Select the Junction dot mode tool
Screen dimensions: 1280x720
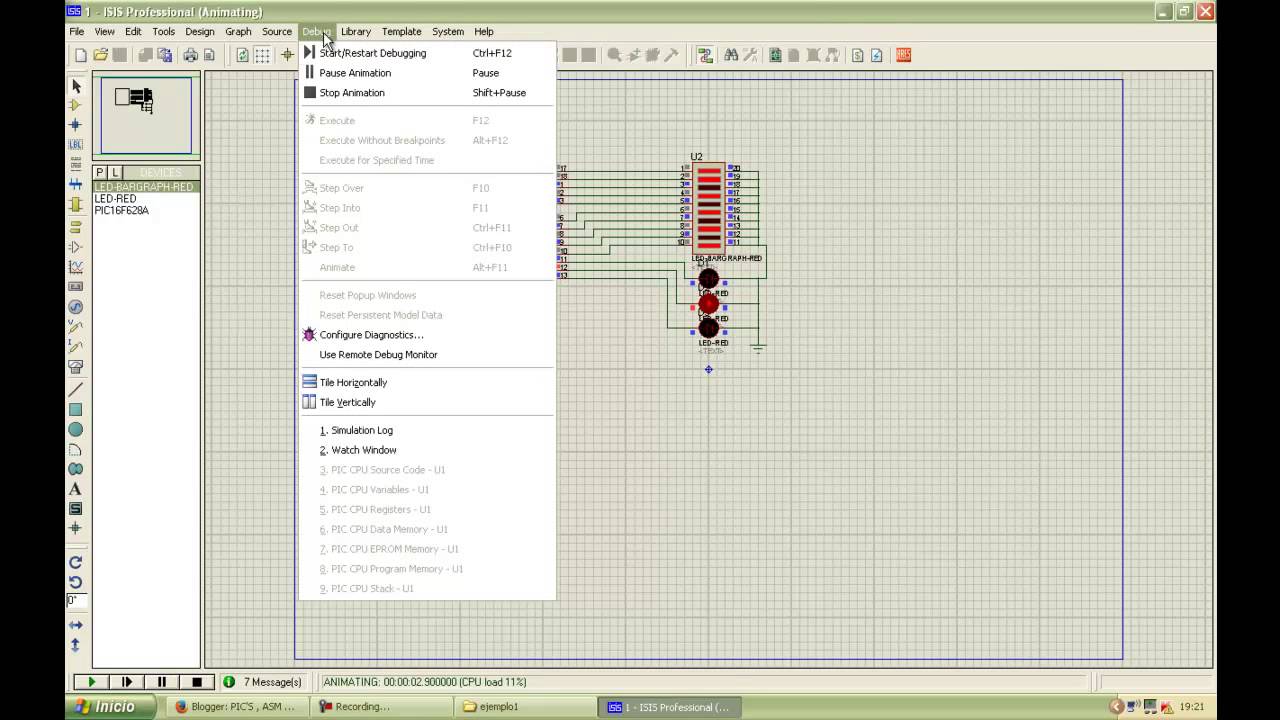(75, 125)
